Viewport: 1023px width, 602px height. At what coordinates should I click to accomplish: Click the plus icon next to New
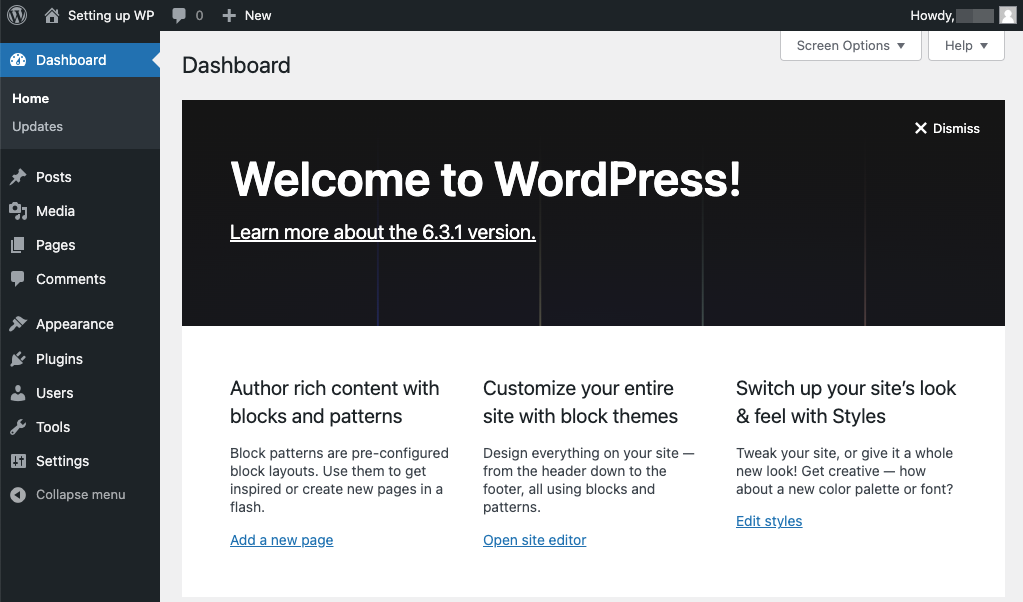[228, 16]
